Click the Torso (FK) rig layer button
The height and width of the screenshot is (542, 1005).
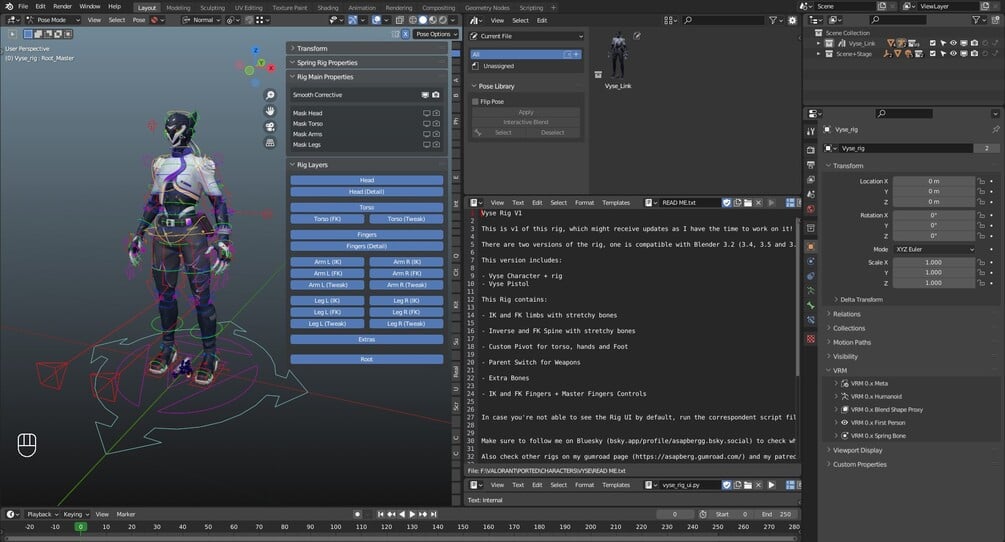[328, 219]
